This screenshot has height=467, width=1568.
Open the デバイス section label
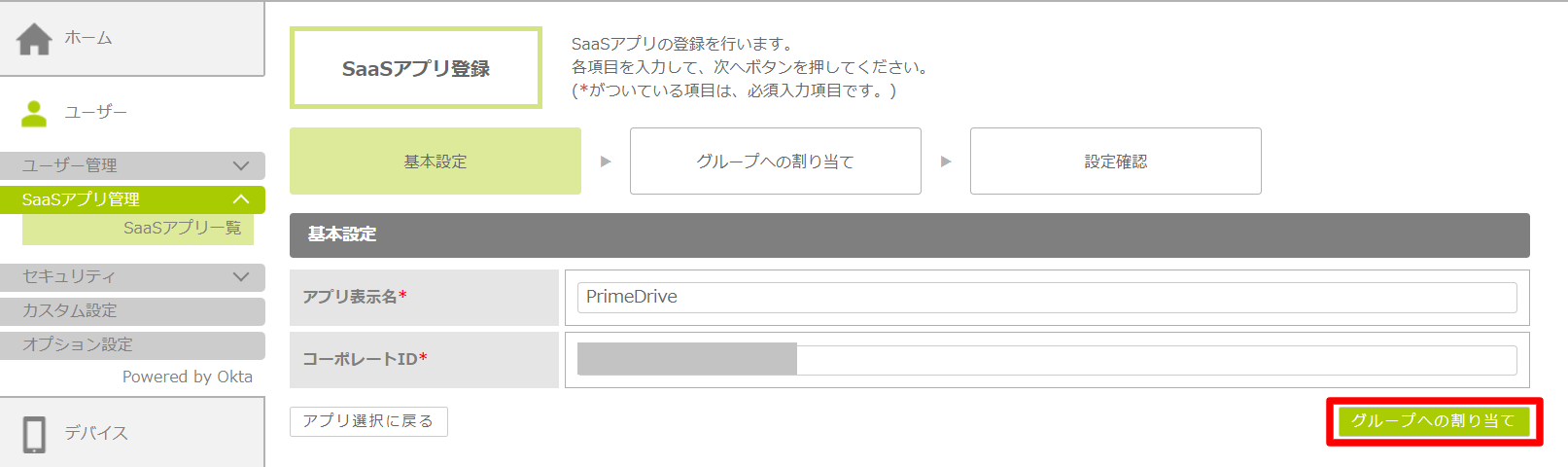pyautogui.click(x=96, y=434)
